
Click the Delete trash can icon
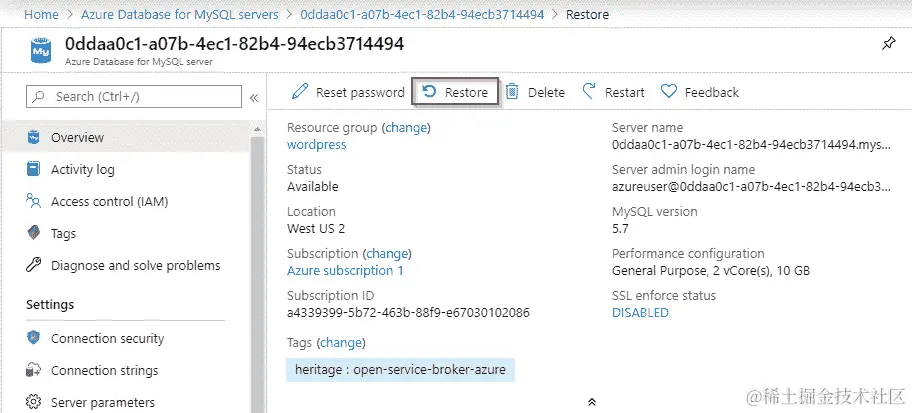[x=512, y=91]
